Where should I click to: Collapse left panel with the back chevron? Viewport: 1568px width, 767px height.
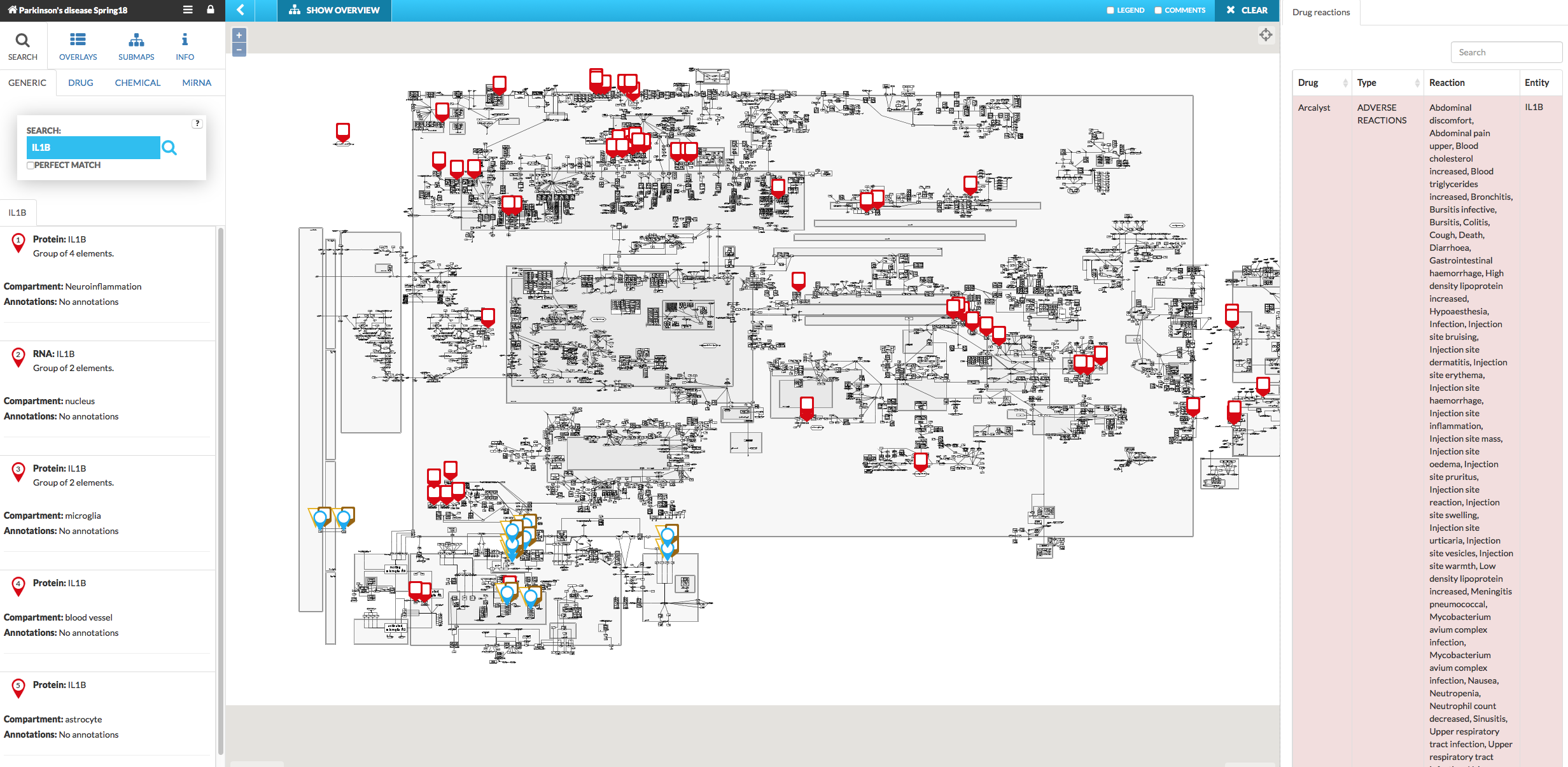click(241, 10)
